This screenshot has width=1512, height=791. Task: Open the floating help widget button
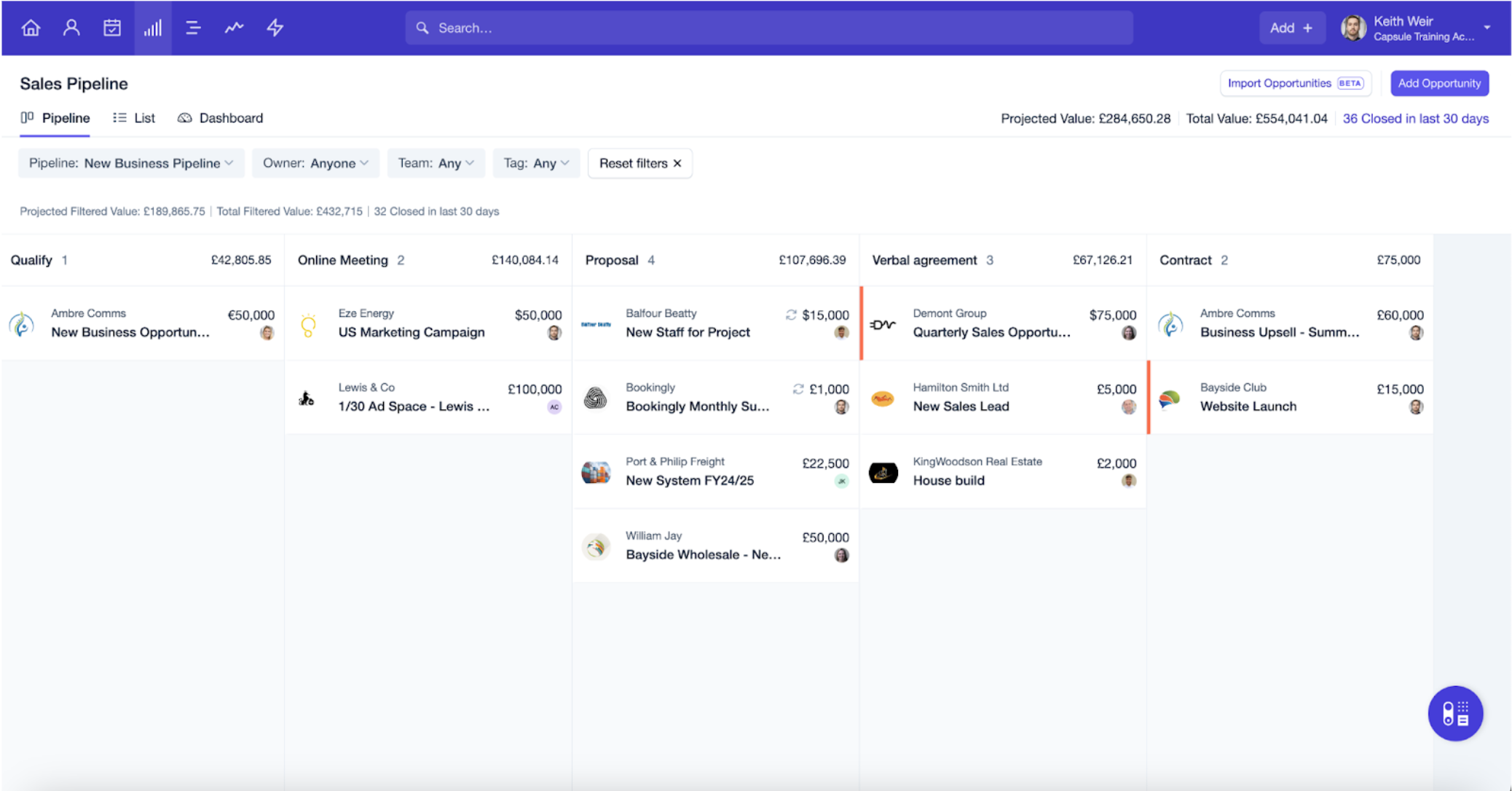1455,713
